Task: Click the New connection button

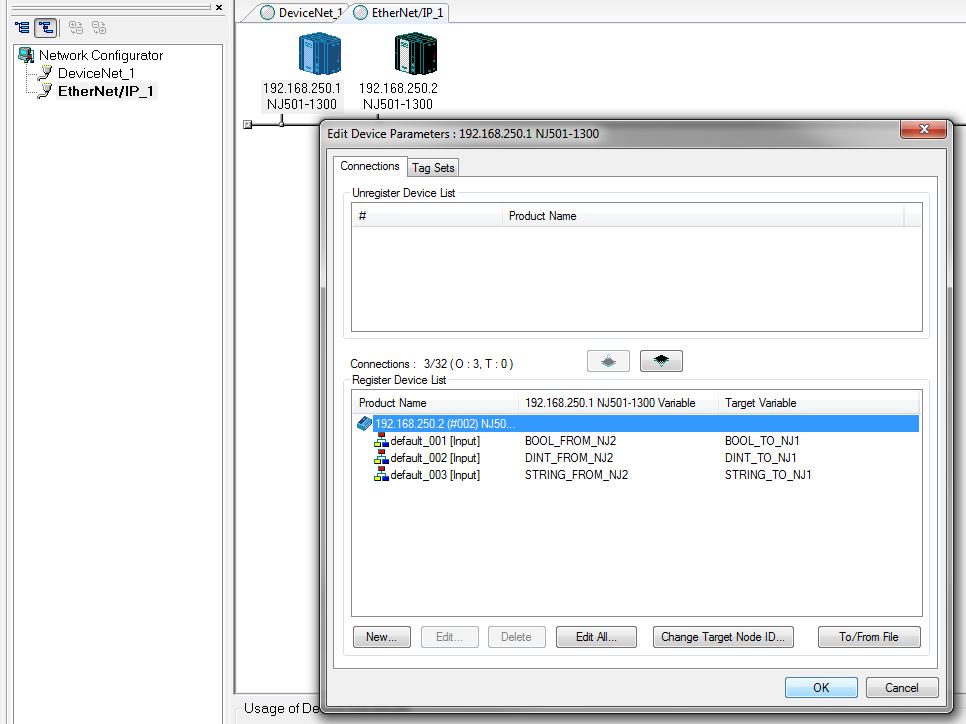Action: pyautogui.click(x=381, y=637)
